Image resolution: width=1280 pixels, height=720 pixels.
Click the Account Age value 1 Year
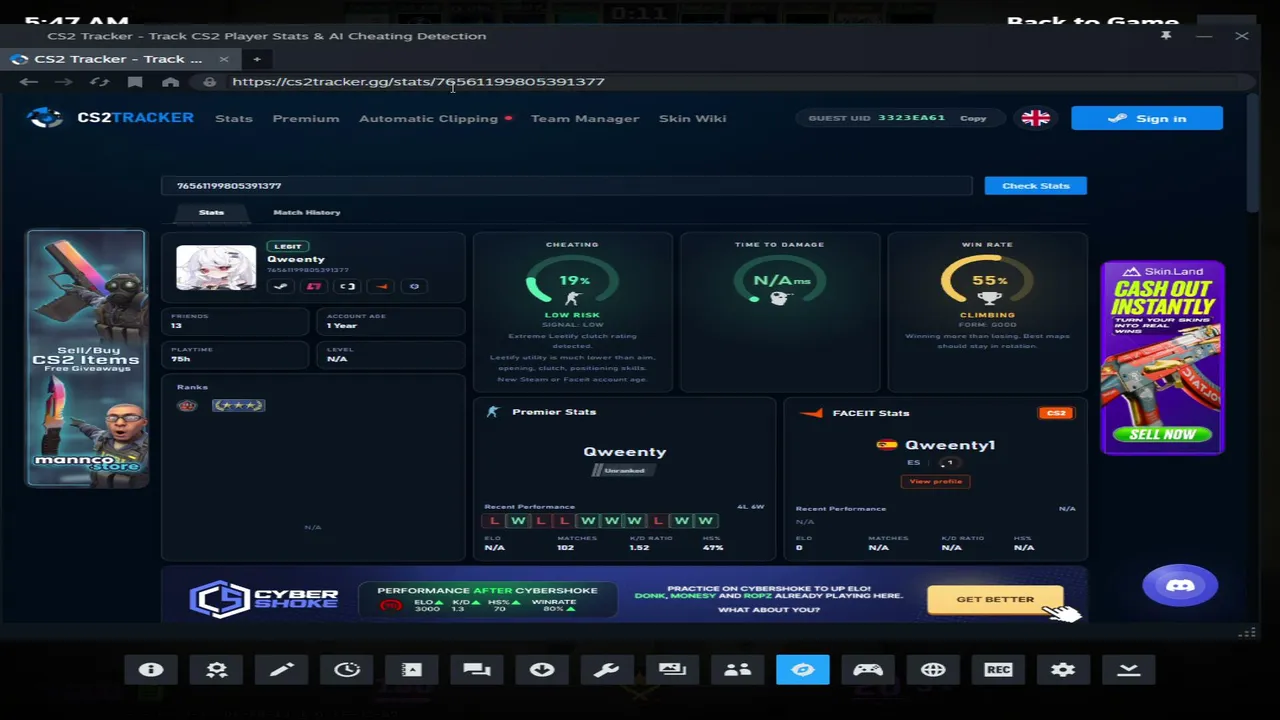click(341, 326)
